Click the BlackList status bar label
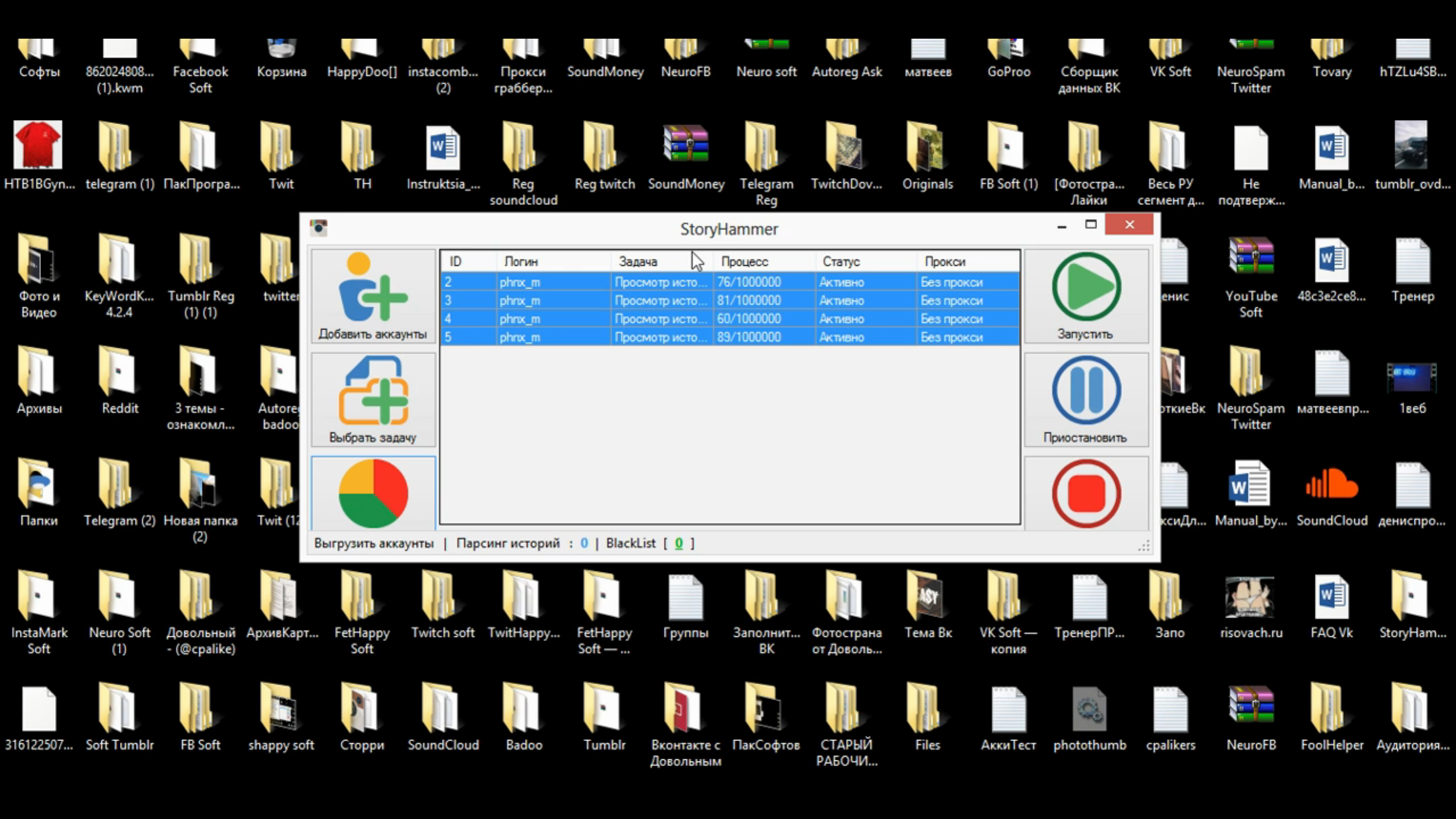The width and height of the screenshot is (1456, 819). click(x=630, y=543)
